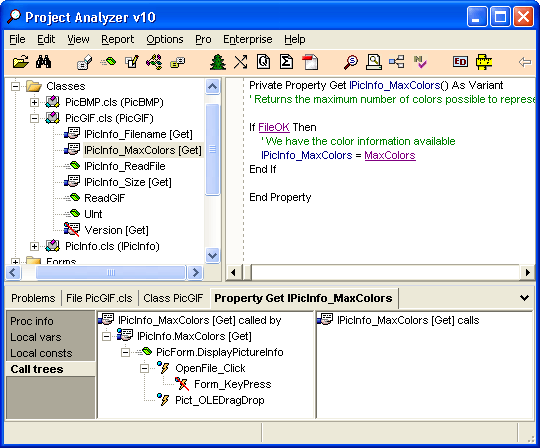Click the document with clock icon
Image resolution: width=540 pixels, height=448 pixels.
coord(263,62)
